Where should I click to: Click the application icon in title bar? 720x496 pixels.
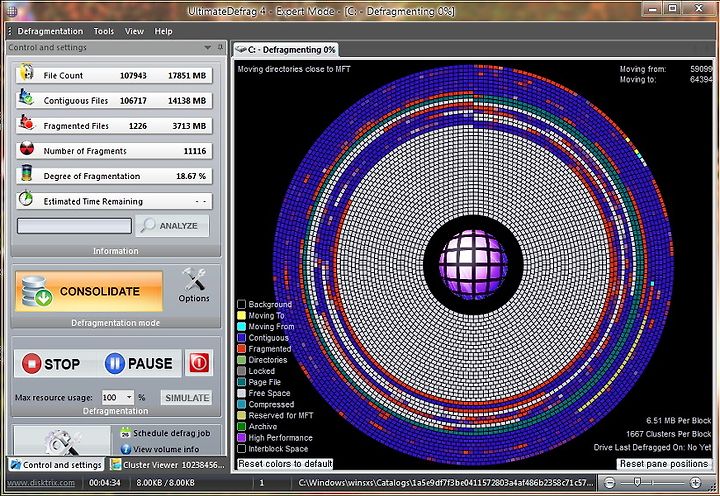[x=11, y=11]
